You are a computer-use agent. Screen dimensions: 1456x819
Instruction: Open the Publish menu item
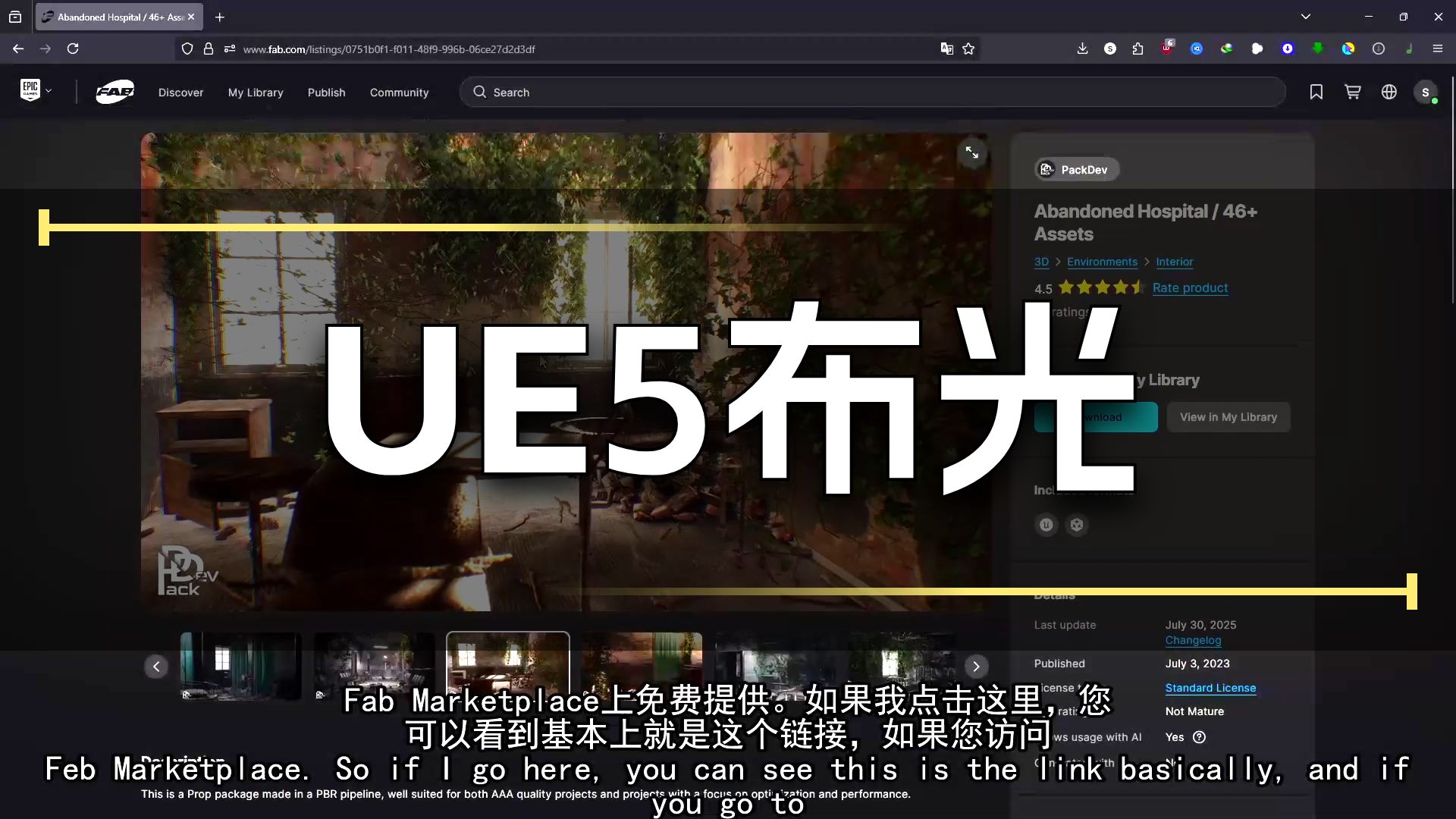pyautogui.click(x=327, y=93)
